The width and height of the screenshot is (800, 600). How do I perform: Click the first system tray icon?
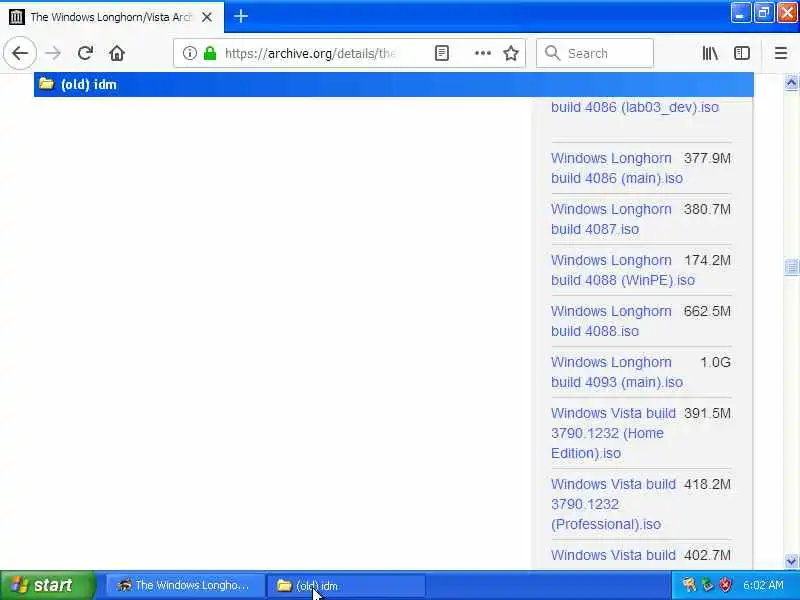[689, 585]
